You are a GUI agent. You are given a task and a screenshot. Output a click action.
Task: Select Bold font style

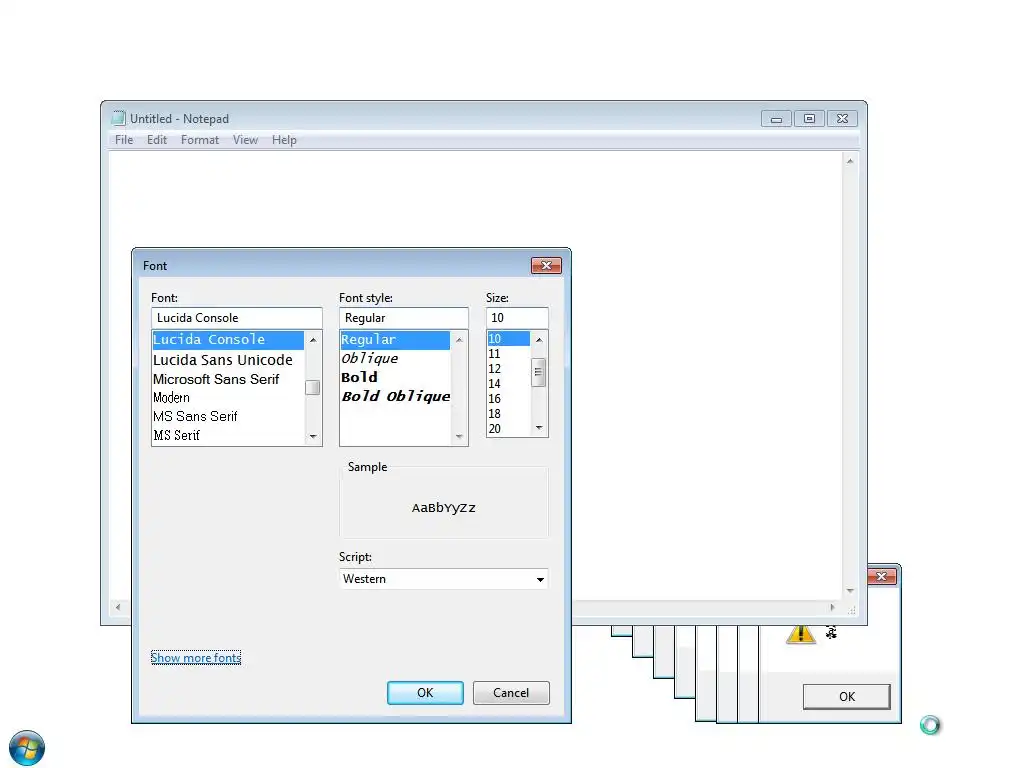395,377
